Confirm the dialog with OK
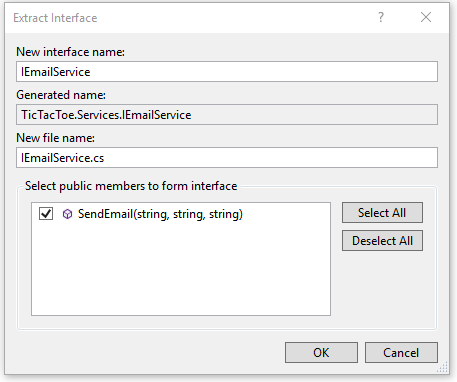Image resolution: width=457 pixels, height=382 pixels. click(x=321, y=353)
